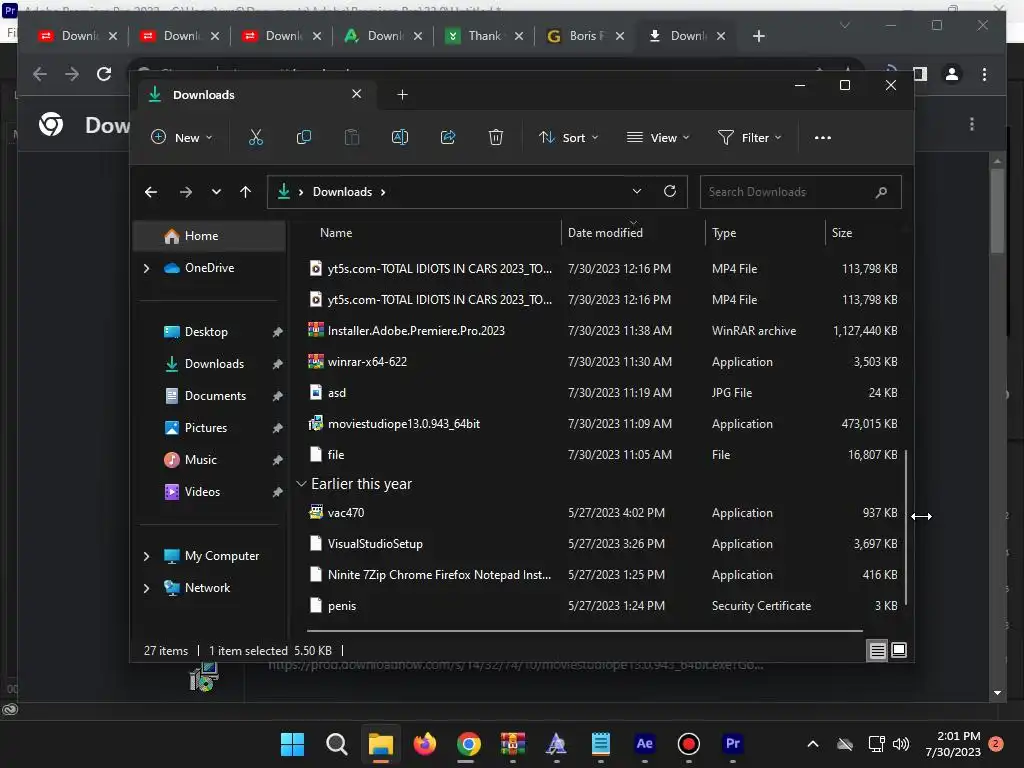Screen dimensions: 1024x768
Task: Expand Network in navigation pane
Action: [x=146, y=588]
